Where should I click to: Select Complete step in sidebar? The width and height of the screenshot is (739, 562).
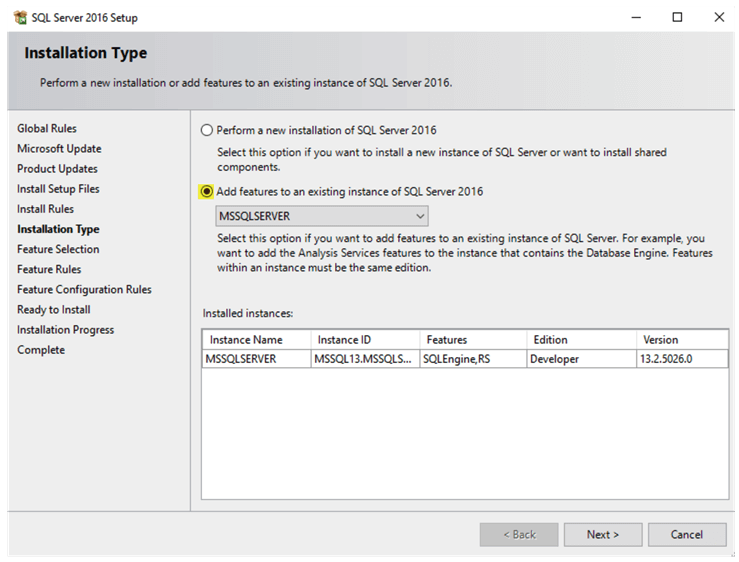pos(41,350)
